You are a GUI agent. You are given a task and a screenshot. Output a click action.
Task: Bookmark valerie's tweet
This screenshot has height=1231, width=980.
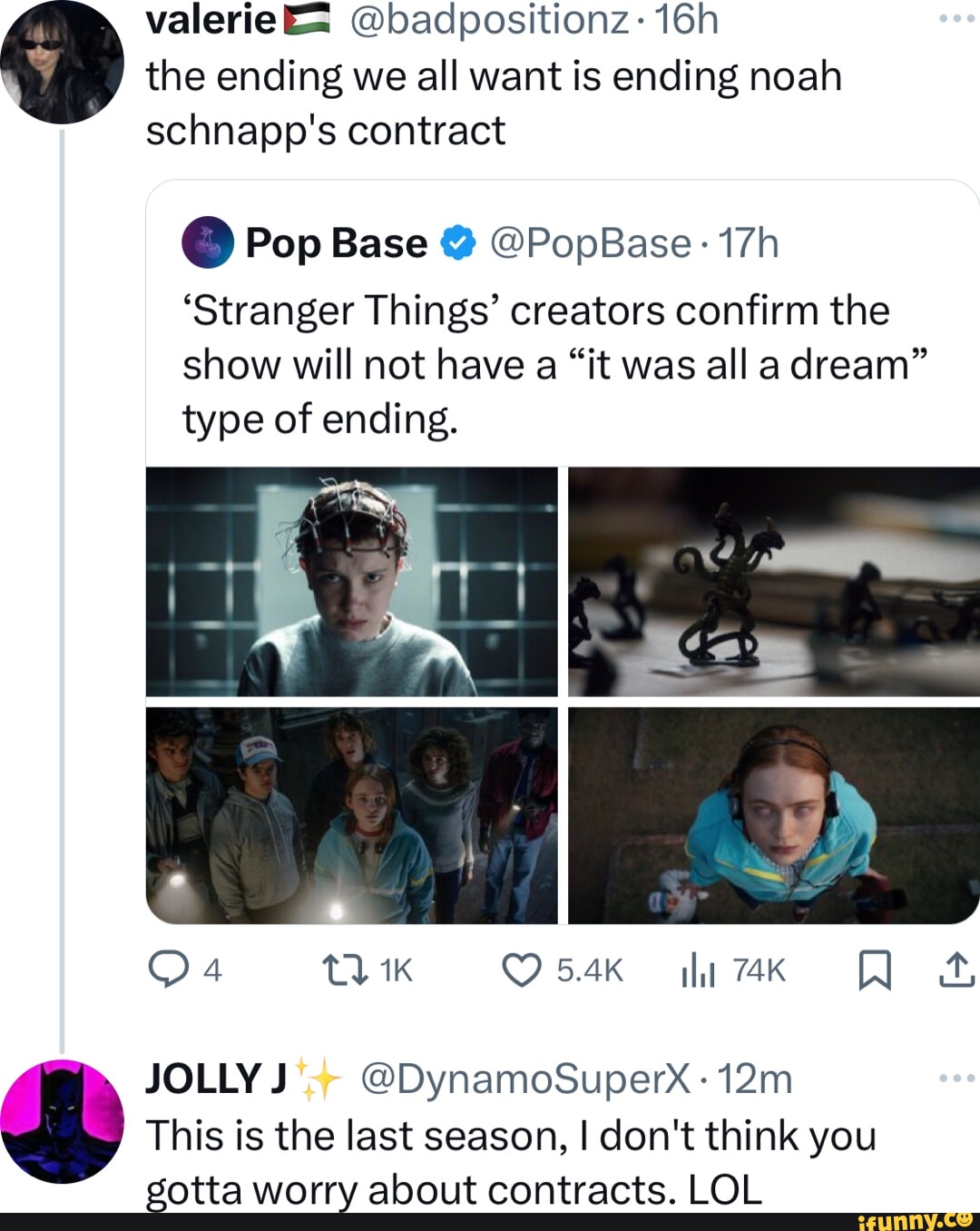(x=874, y=971)
